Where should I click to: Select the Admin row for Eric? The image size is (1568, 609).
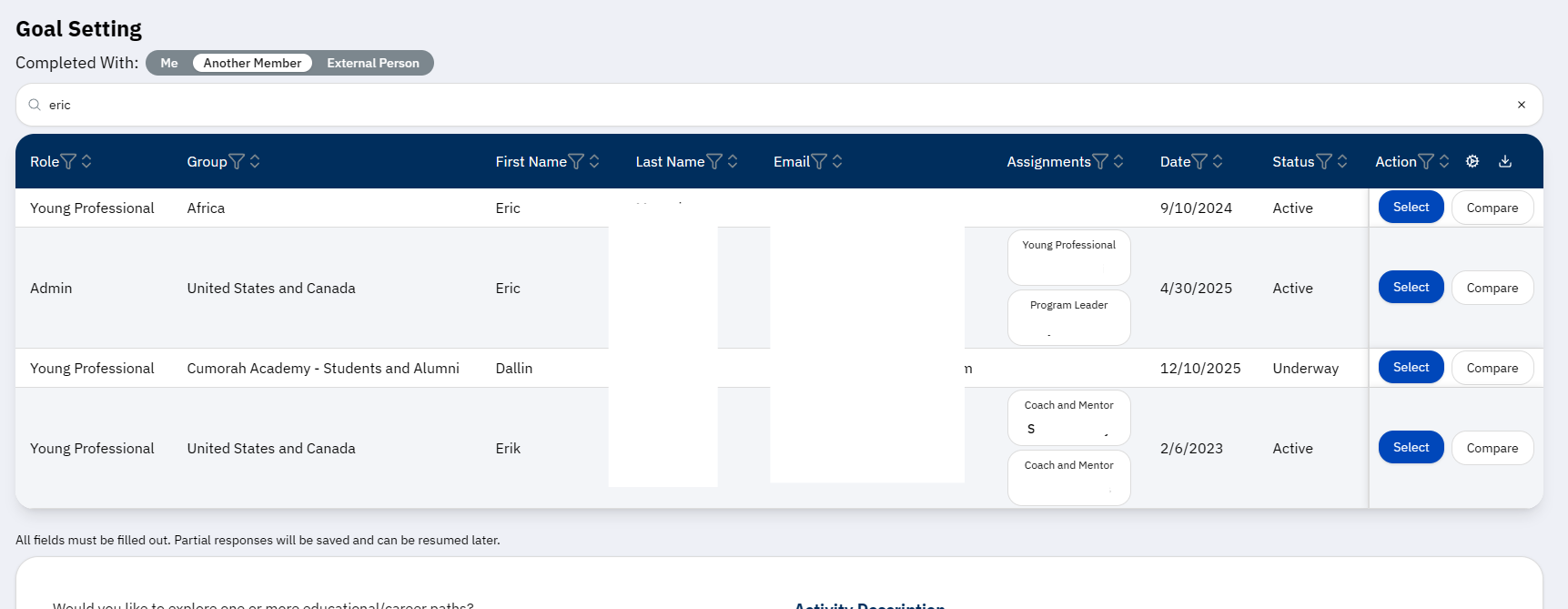(x=1411, y=287)
